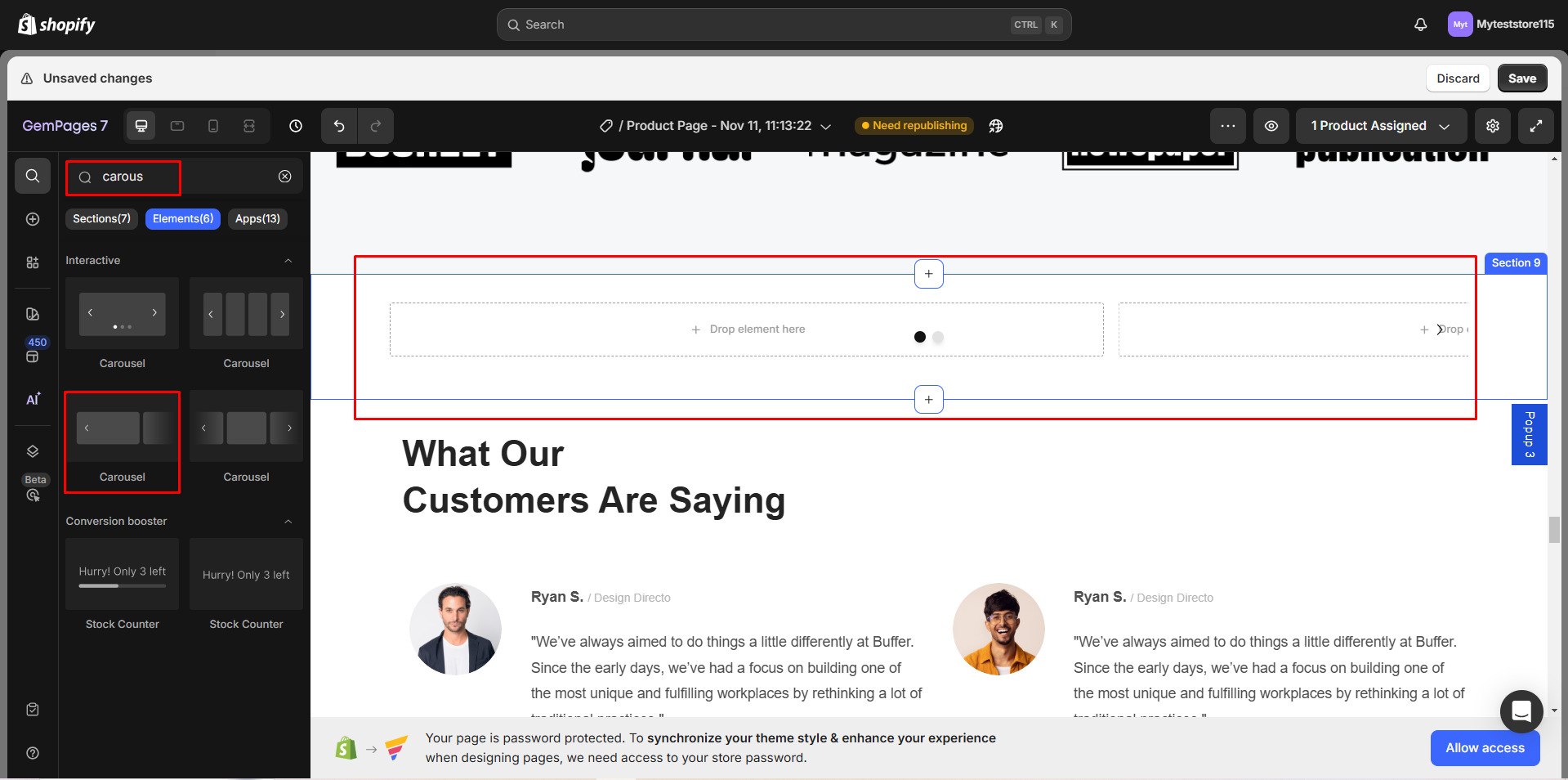Select the tablet device view
This screenshot has width=1568, height=780.
point(176,126)
